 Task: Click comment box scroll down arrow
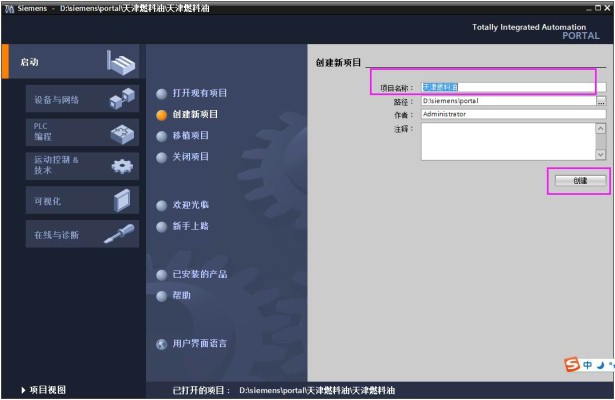tap(601, 154)
